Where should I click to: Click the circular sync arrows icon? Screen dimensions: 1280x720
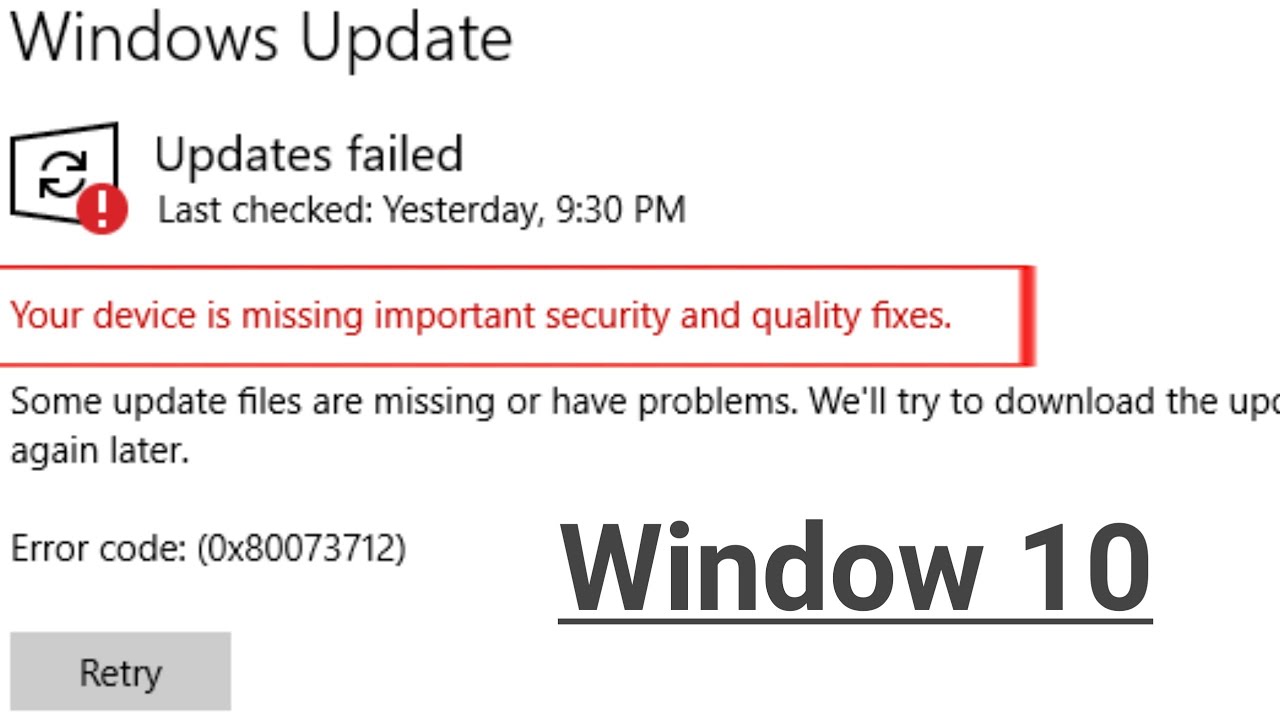click(x=63, y=175)
